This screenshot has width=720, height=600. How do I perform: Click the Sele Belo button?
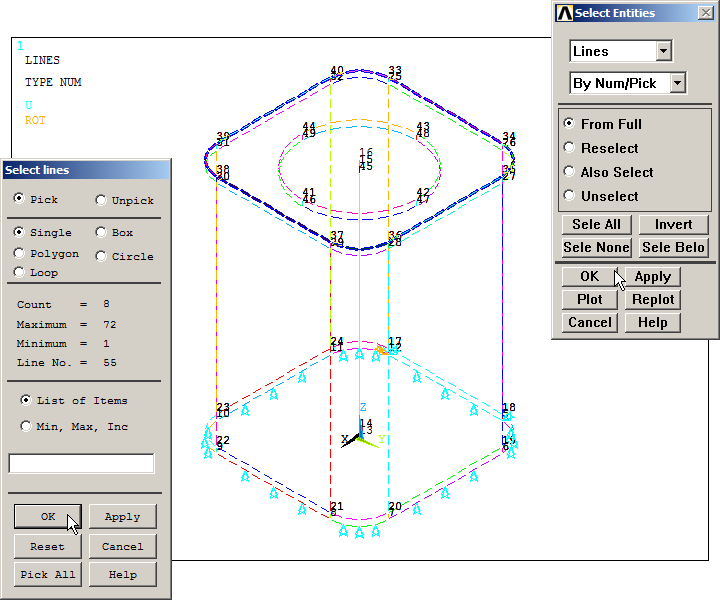(x=673, y=247)
